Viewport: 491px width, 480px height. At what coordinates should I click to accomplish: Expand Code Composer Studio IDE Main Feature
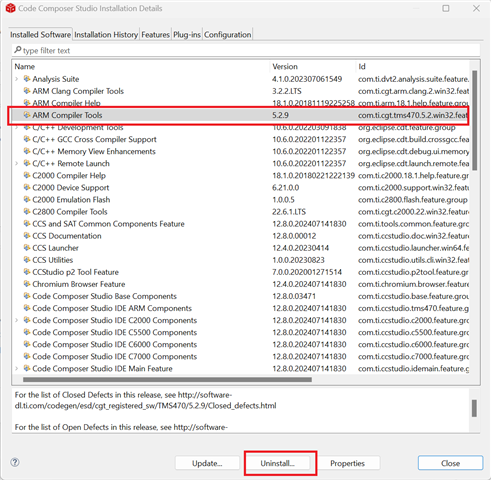pos(17,368)
